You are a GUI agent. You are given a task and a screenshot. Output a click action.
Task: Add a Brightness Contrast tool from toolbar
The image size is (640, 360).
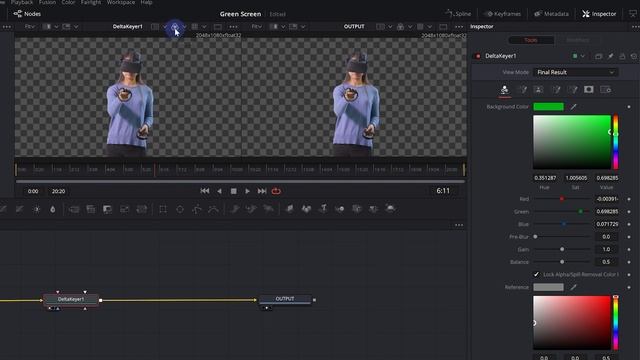[36, 209]
